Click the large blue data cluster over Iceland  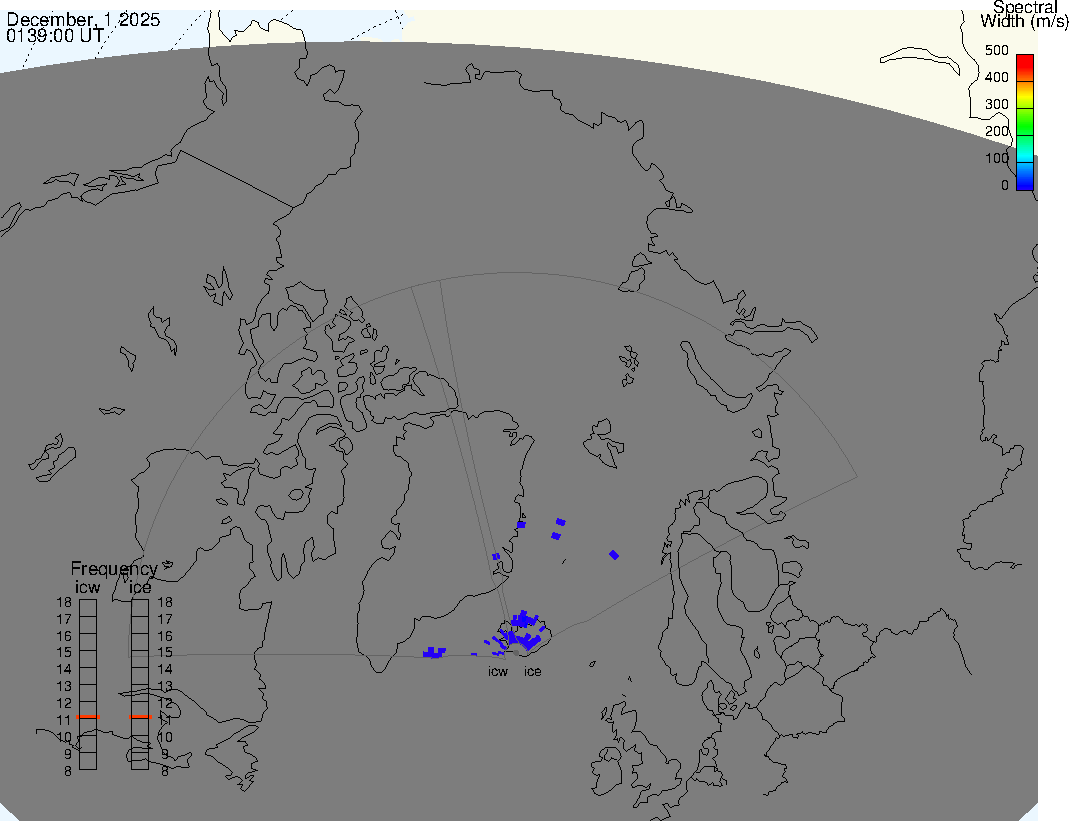point(524,631)
